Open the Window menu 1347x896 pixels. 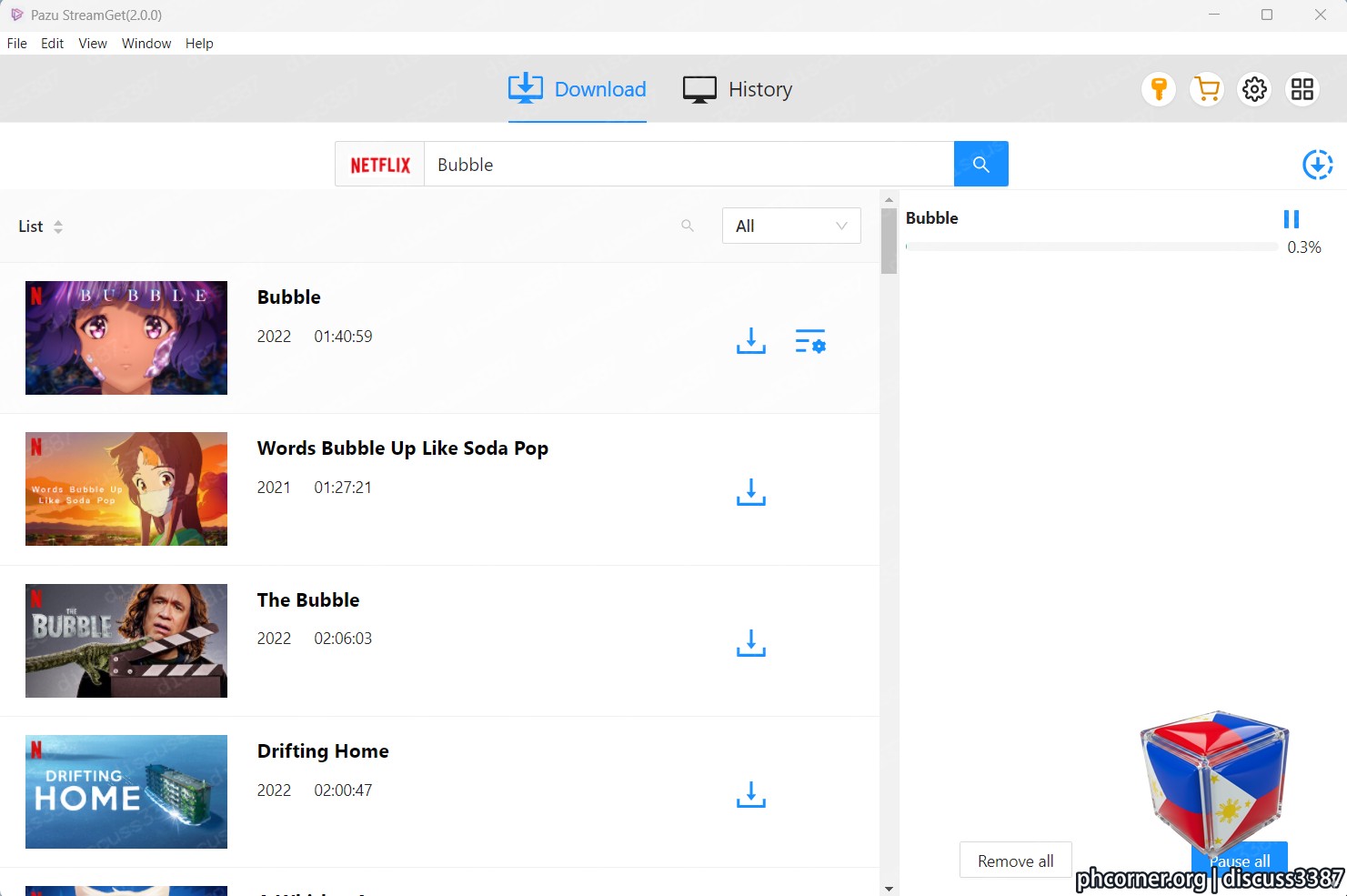(x=146, y=44)
